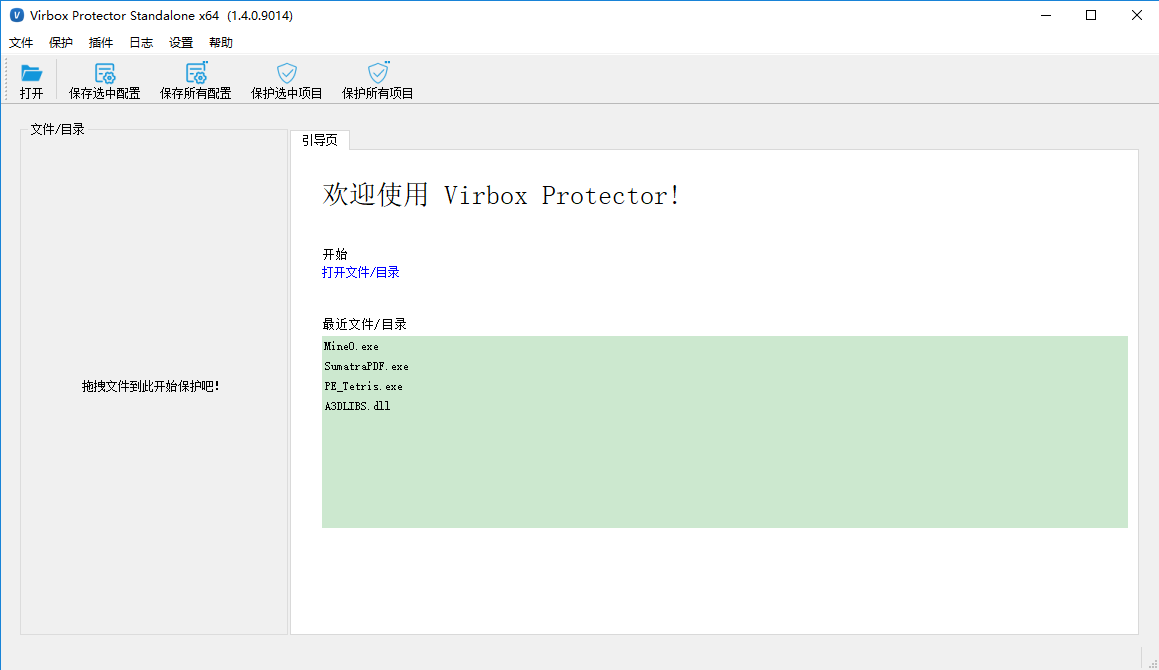The height and width of the screenshot is (670, 1159).
Task: Click the 拖拽文件到此开始保护吧! drop area text
Action: click(x=151, y=386)
